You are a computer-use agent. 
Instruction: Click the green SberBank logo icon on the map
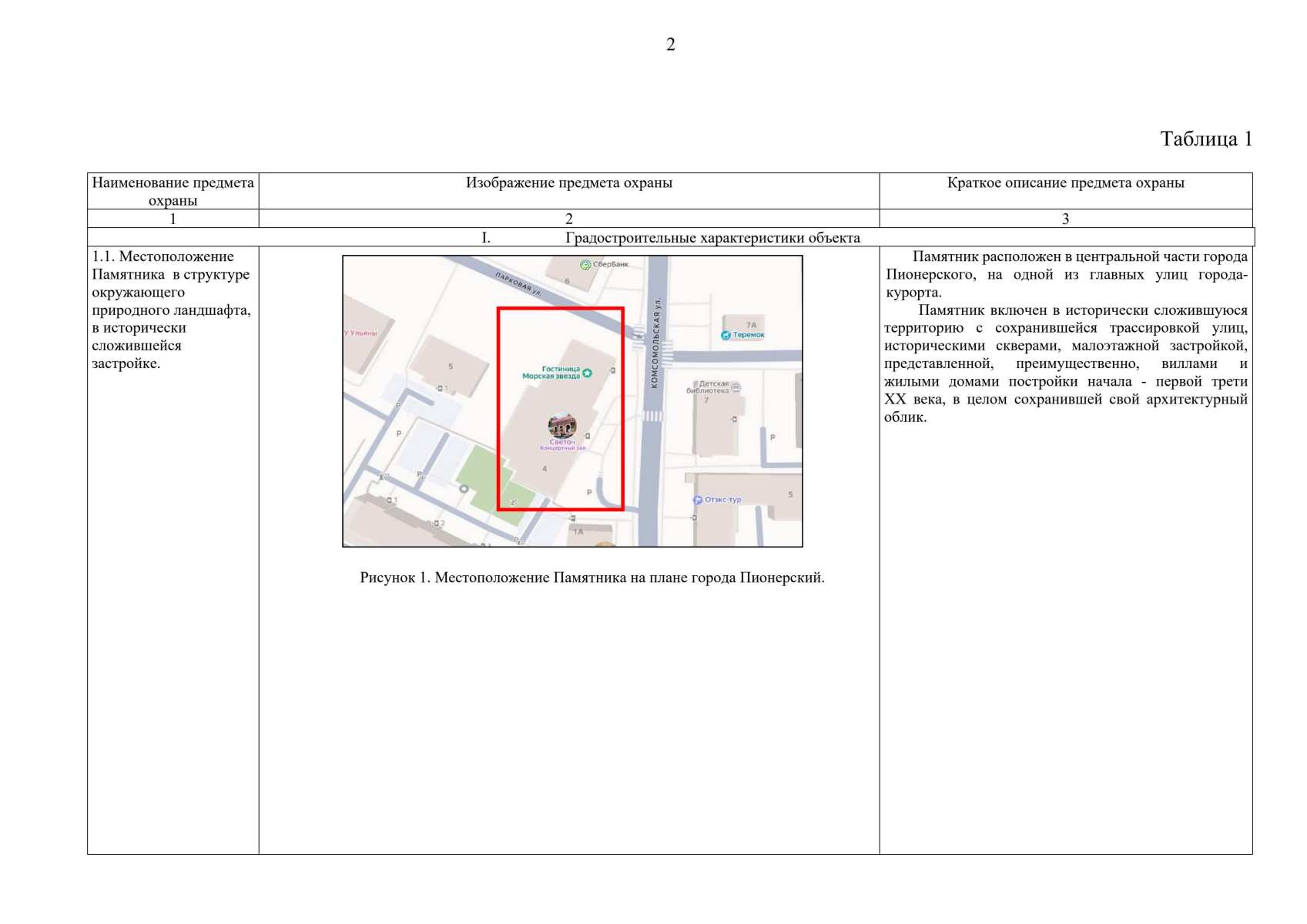pos(585,265)
